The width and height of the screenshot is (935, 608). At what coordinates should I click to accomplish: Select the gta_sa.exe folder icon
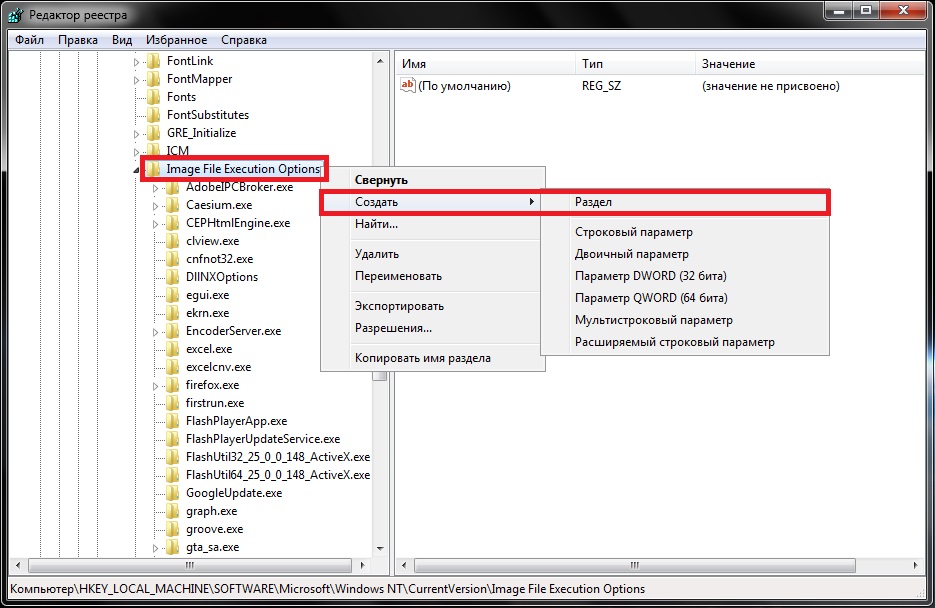click(x=172, y=547)
